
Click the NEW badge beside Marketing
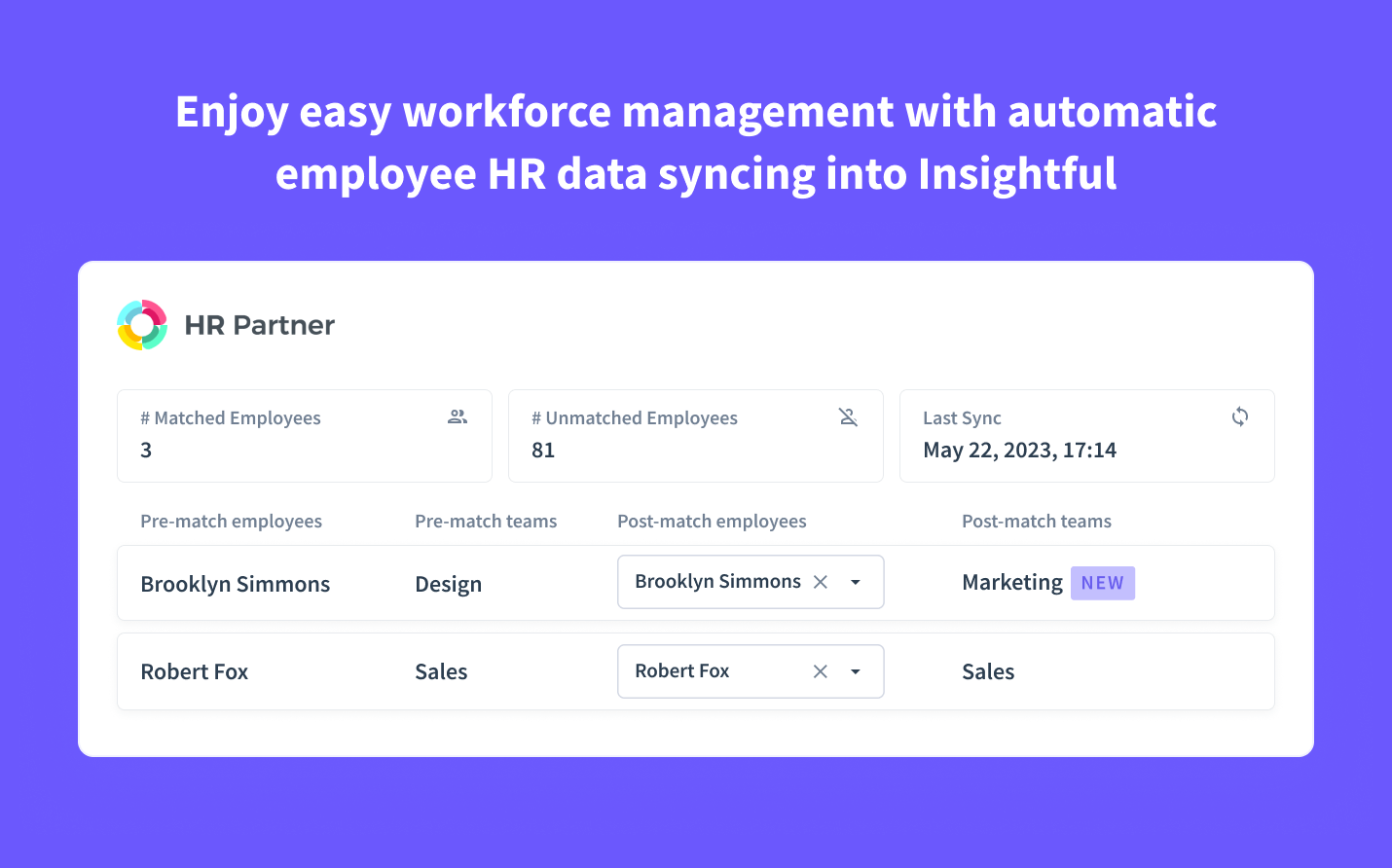coord(1103,583)
